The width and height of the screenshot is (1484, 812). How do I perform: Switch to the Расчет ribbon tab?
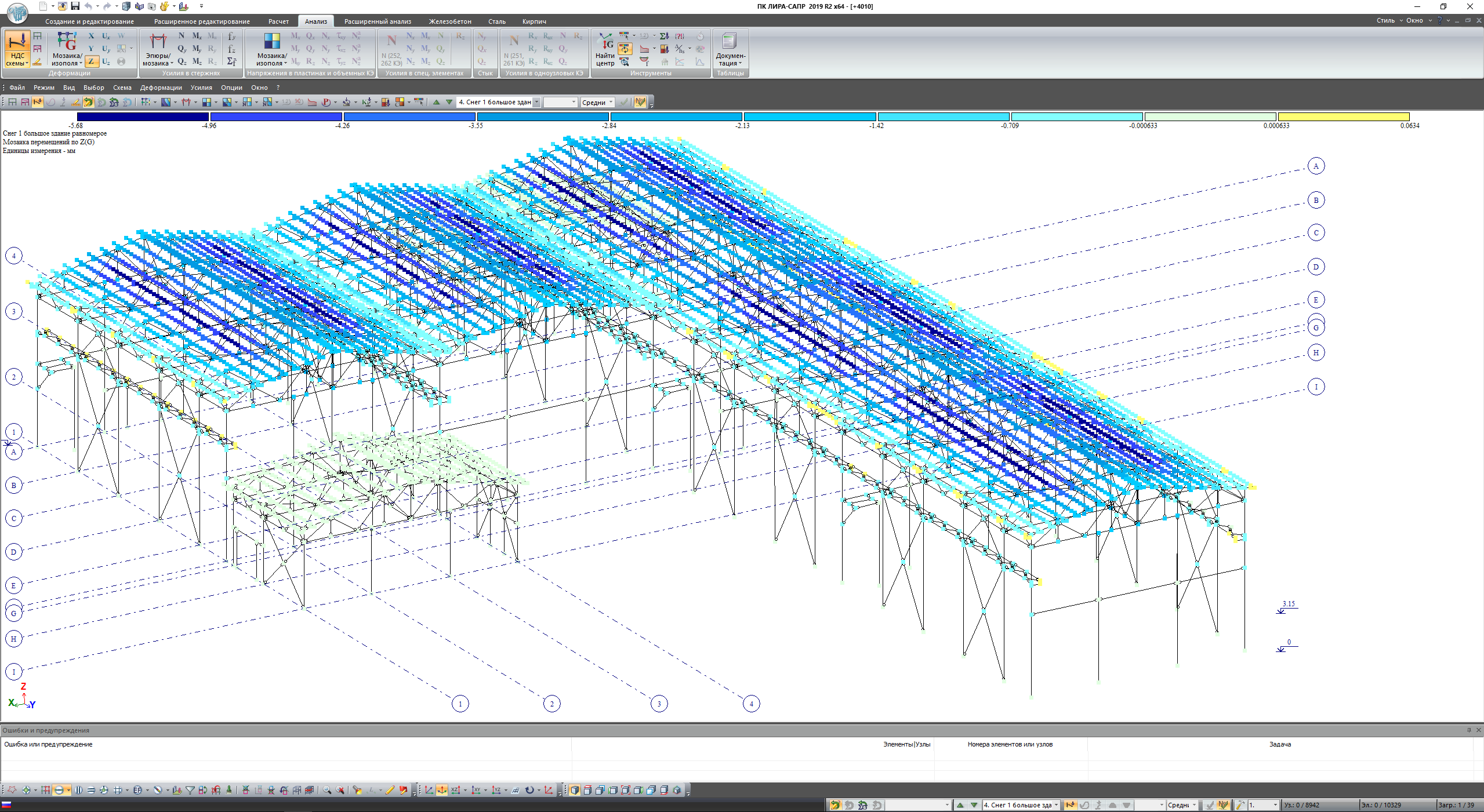pos(278,21)
